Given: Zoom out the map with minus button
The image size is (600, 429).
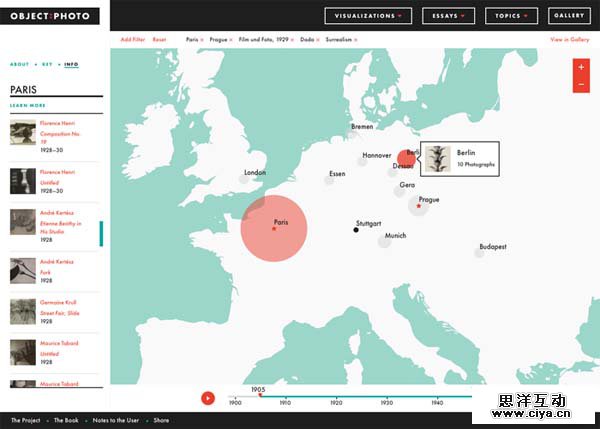Looking at the screenshot, I should (581, 85).
